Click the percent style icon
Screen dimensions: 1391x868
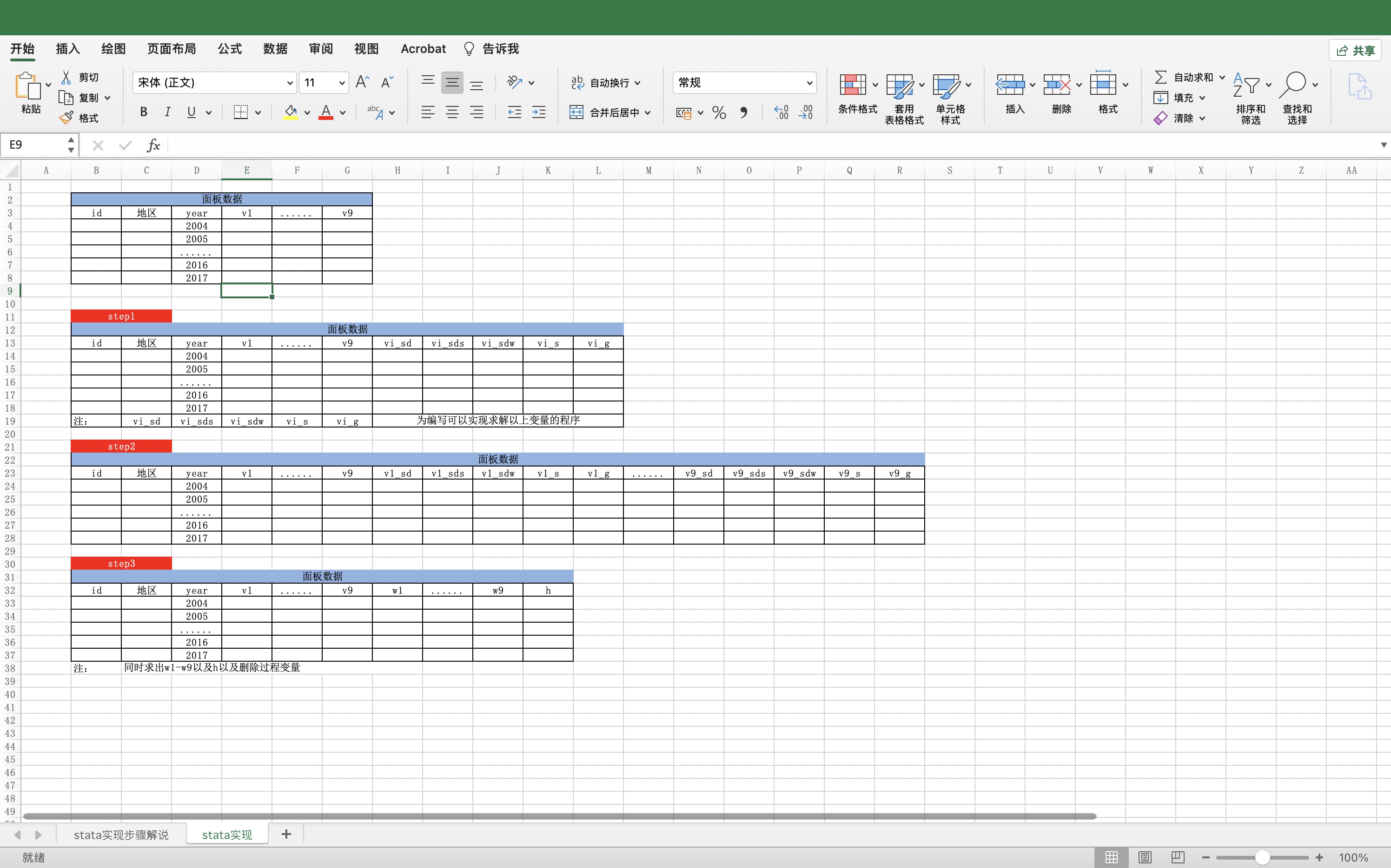click(x=718, y=112)
